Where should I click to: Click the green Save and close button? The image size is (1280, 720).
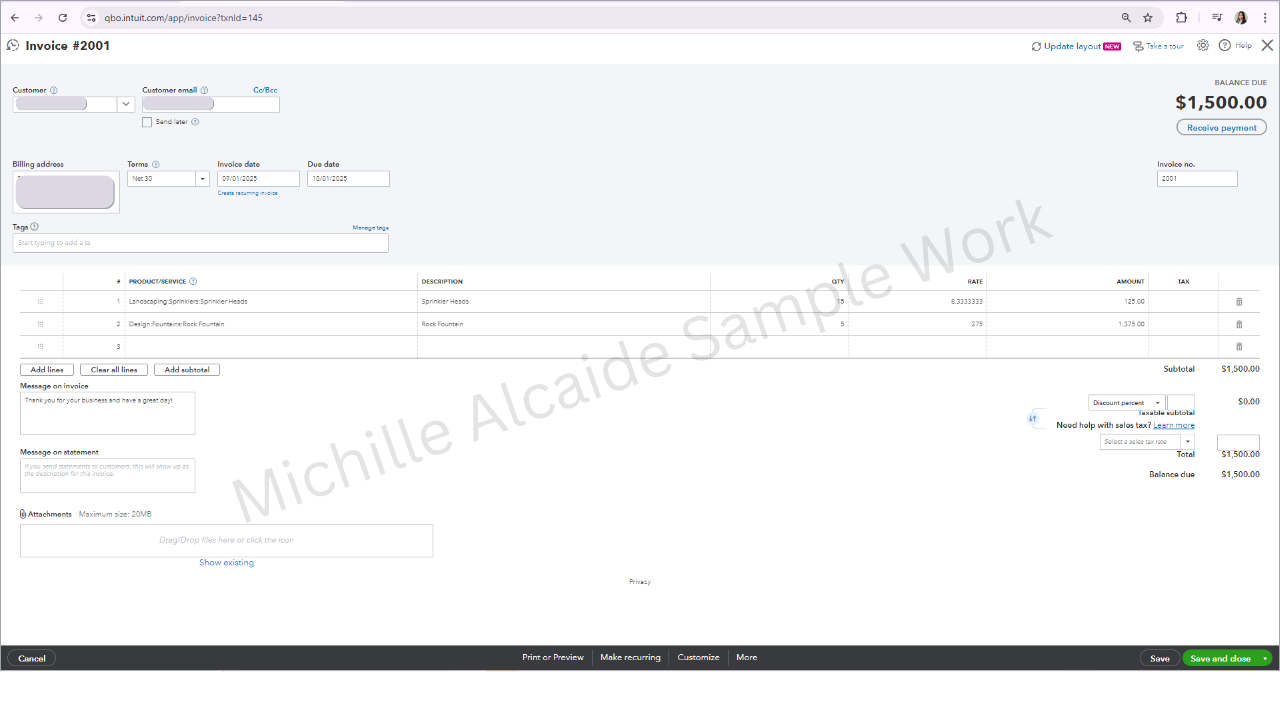click(1220, 658)
